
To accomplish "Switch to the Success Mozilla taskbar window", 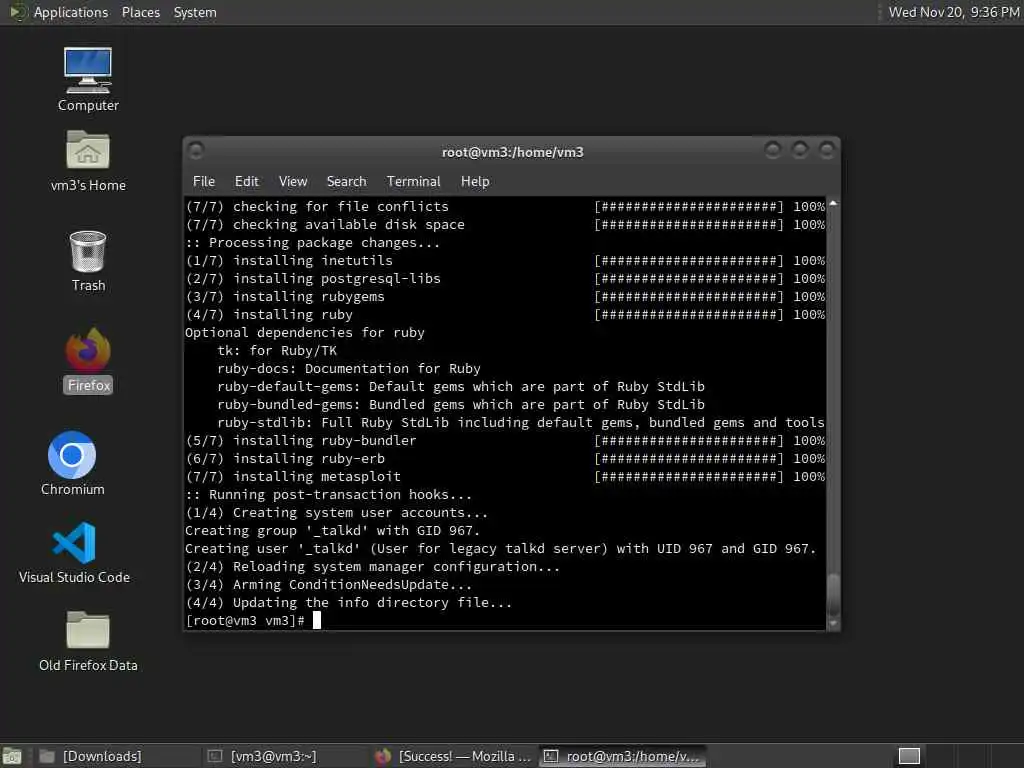I will (454, 756).
